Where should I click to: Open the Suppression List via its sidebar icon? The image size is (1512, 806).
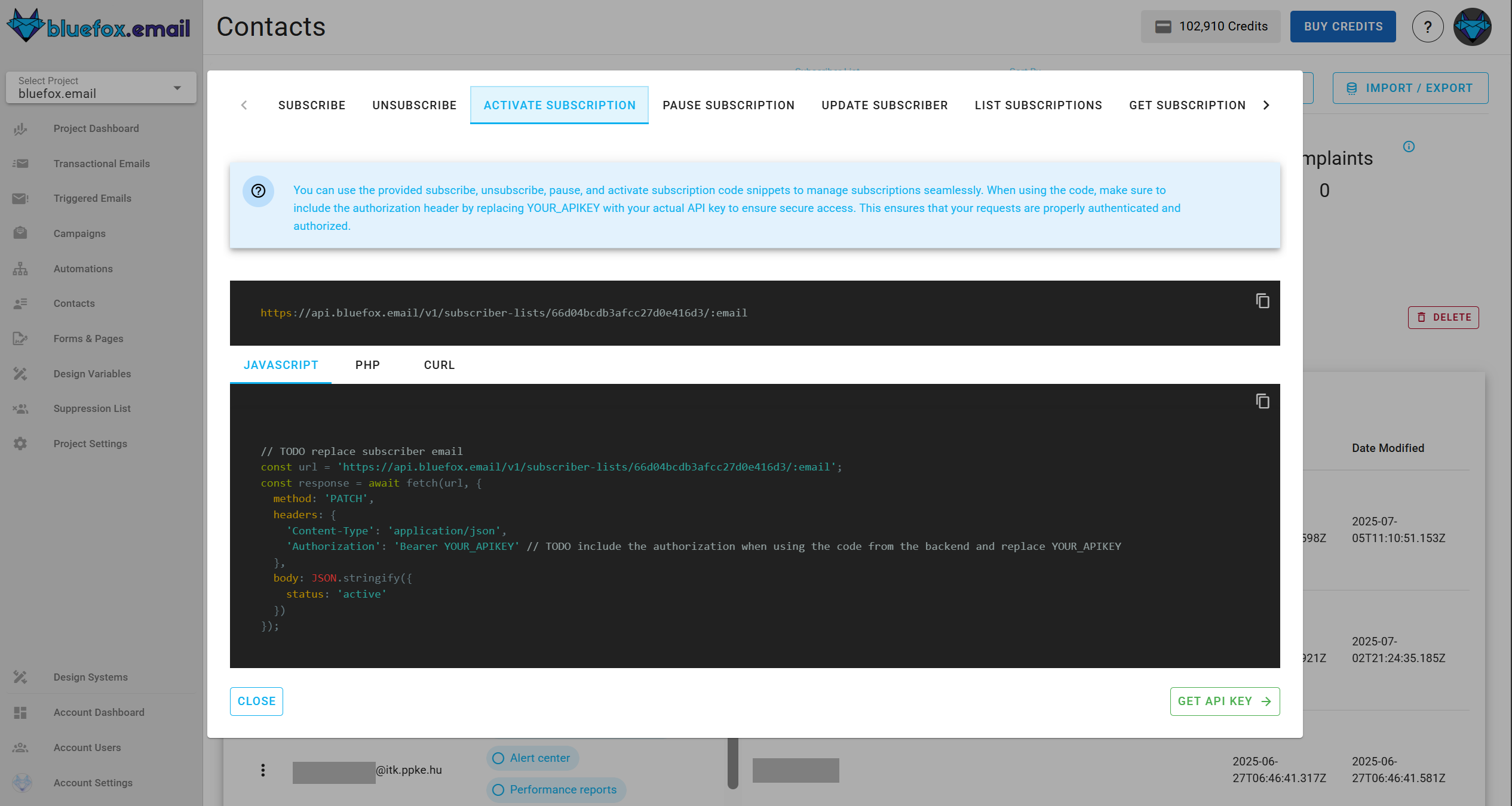pyautogui.click(x=20, y=408)
